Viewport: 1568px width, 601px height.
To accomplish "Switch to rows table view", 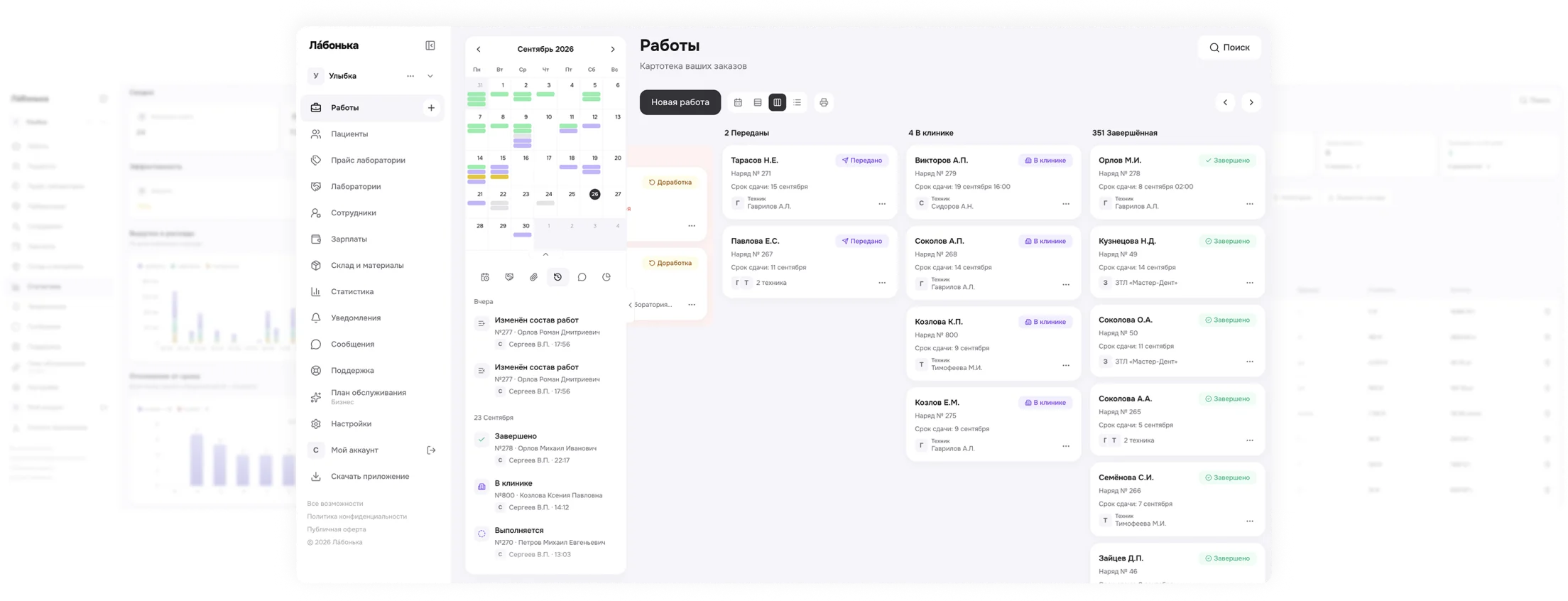I will click(758, 103).
